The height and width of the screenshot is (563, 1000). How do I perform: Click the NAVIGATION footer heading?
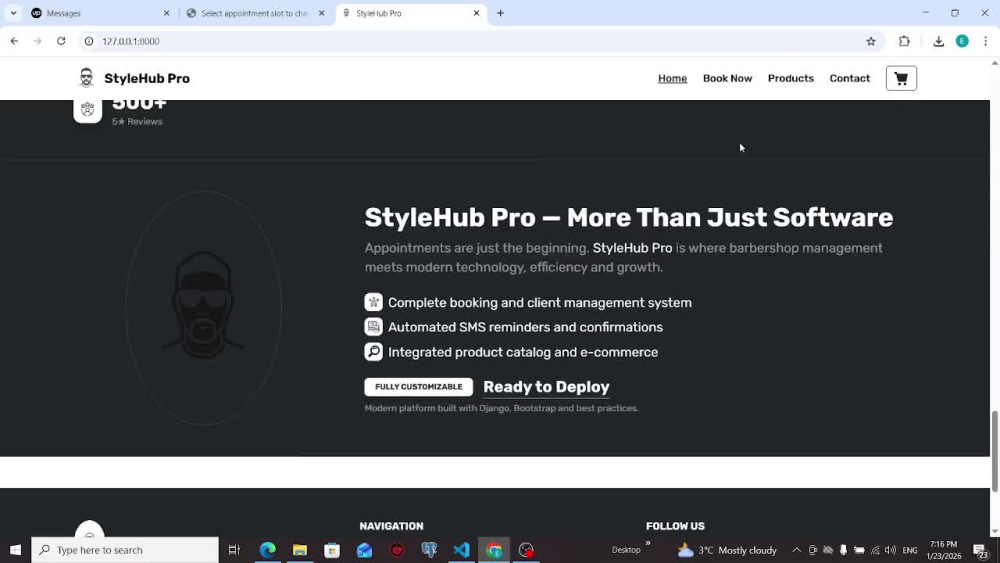pyautogui.click(x=391, y=526)
